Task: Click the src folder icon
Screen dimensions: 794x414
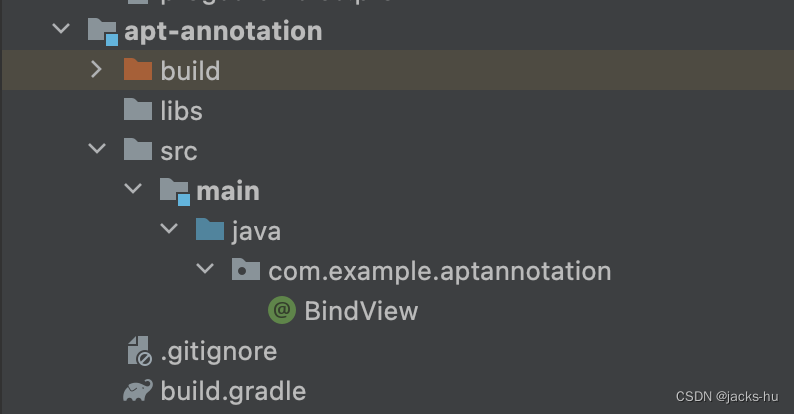Action: pos(138,150)
